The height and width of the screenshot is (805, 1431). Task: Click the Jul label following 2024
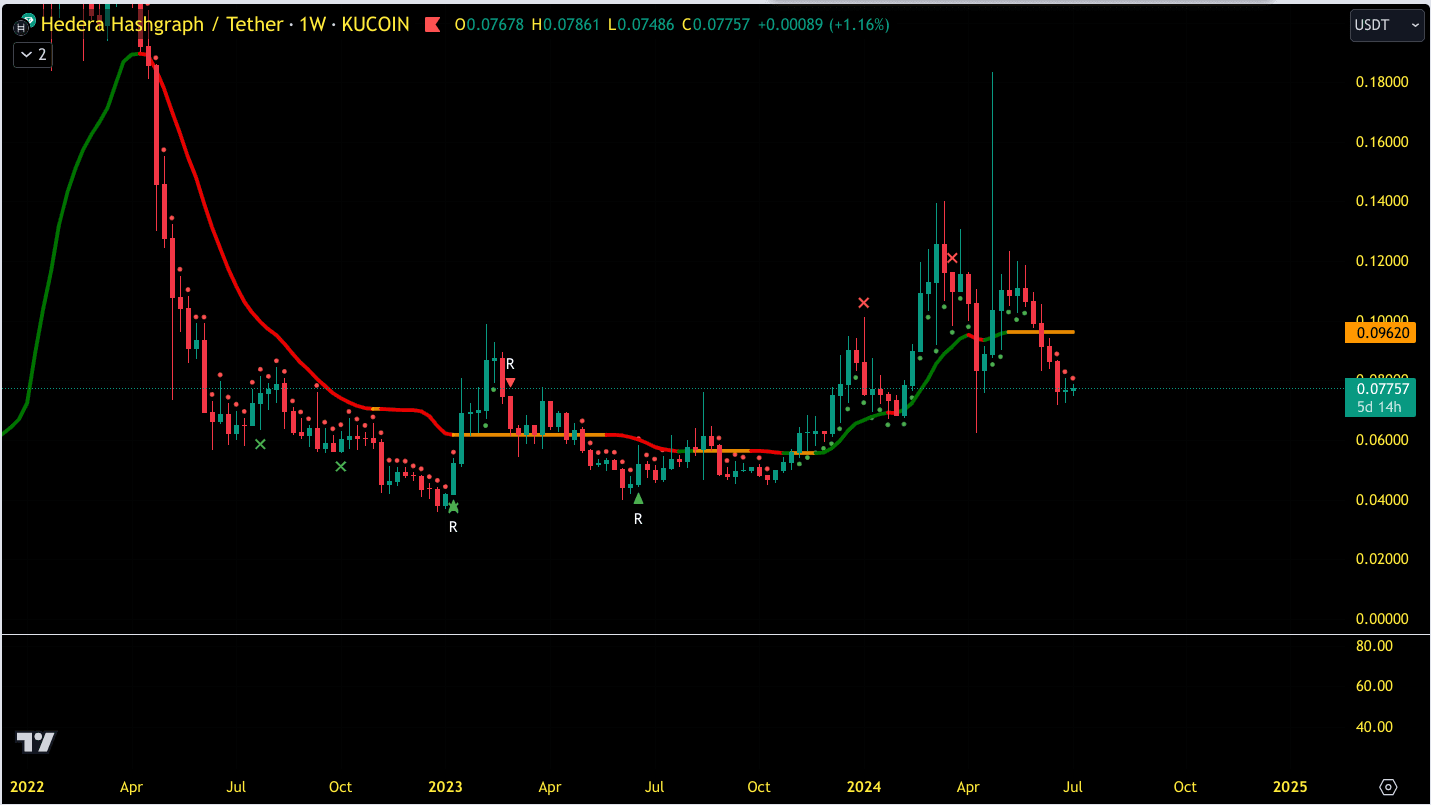pyautogui.click(x=1074, y=787)
